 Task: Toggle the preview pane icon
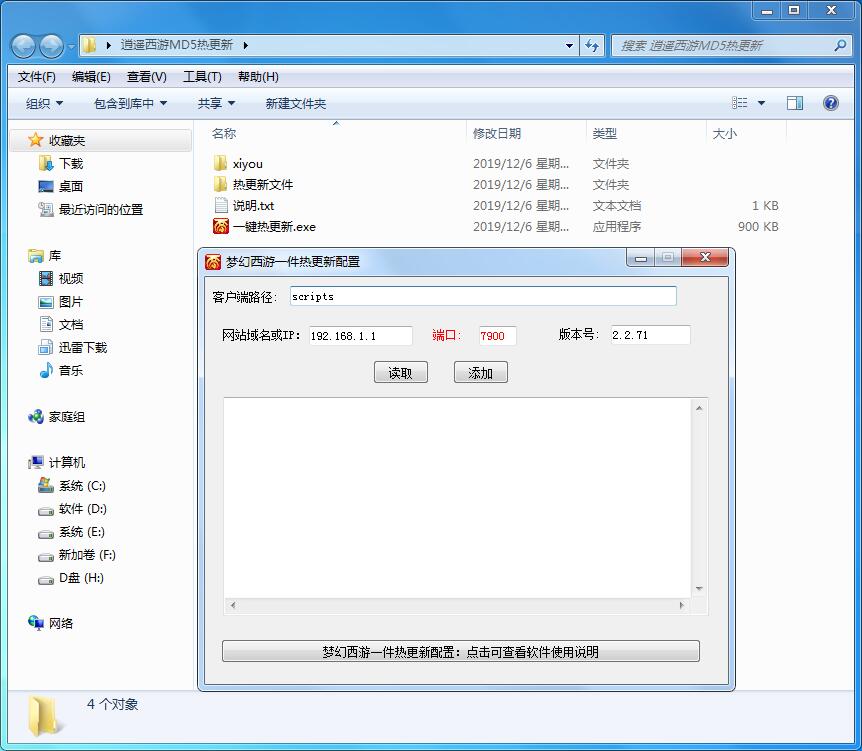[x=795, y=103]
